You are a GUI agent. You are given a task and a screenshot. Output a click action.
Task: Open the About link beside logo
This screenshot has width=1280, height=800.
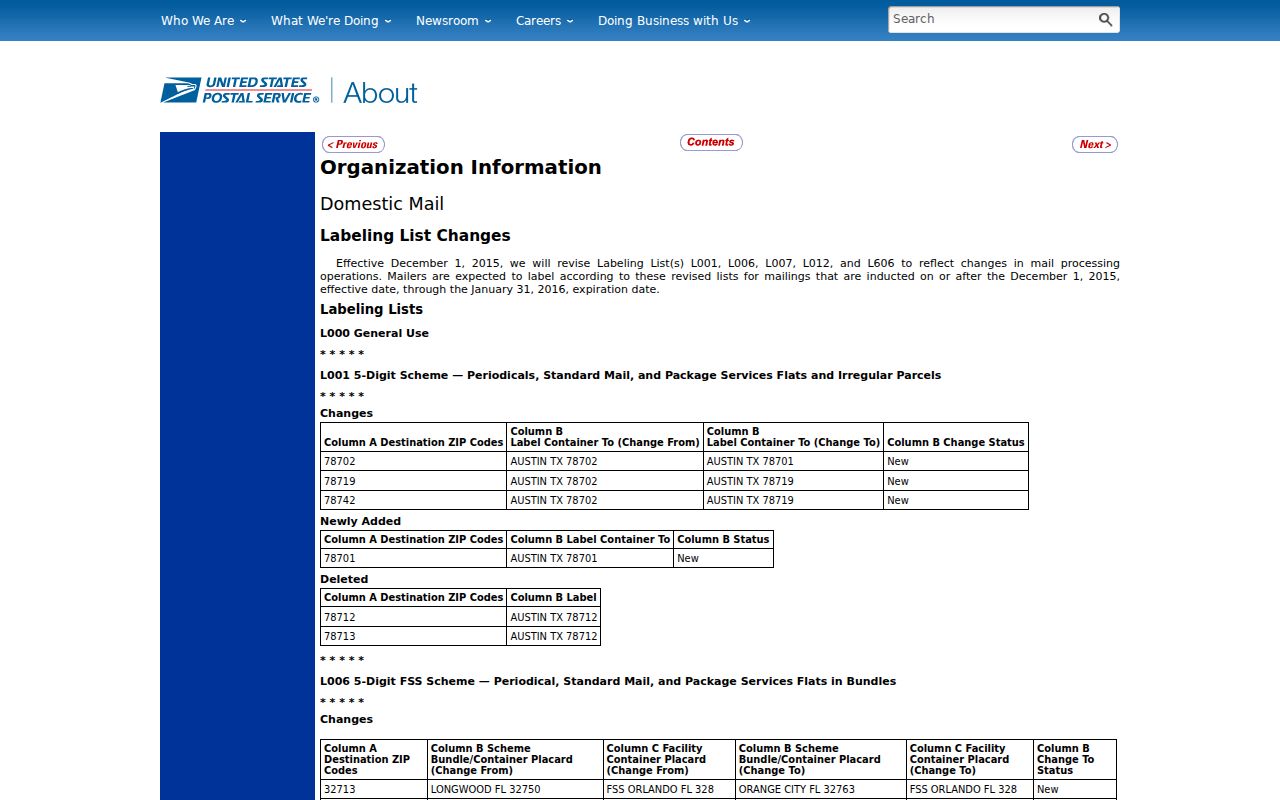click(380, 92)
